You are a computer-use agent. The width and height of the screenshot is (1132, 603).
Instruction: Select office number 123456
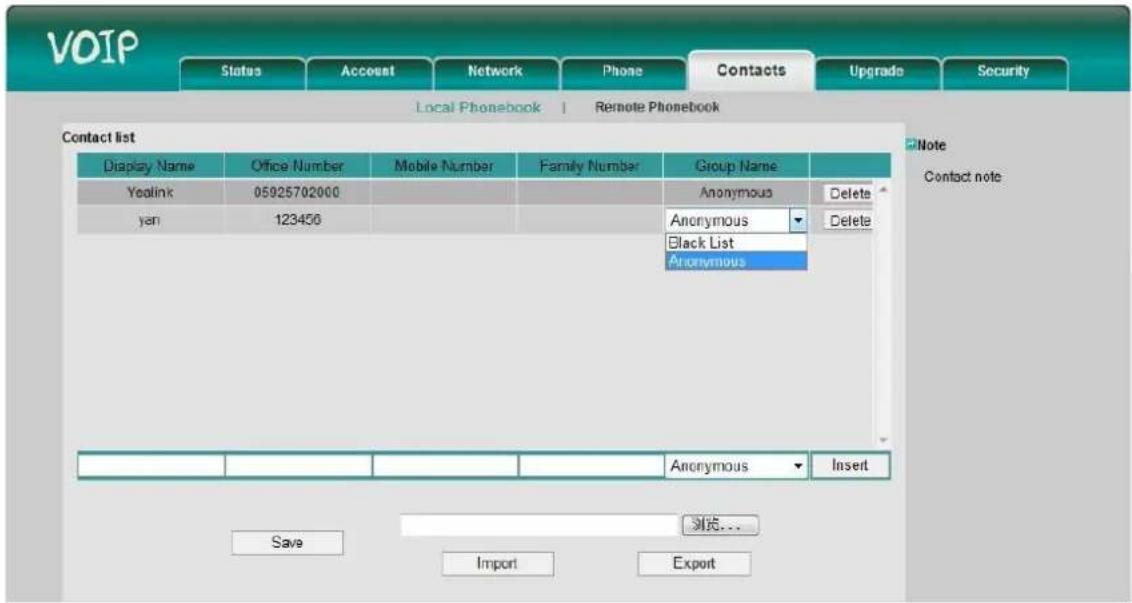[x=297, y=220]
